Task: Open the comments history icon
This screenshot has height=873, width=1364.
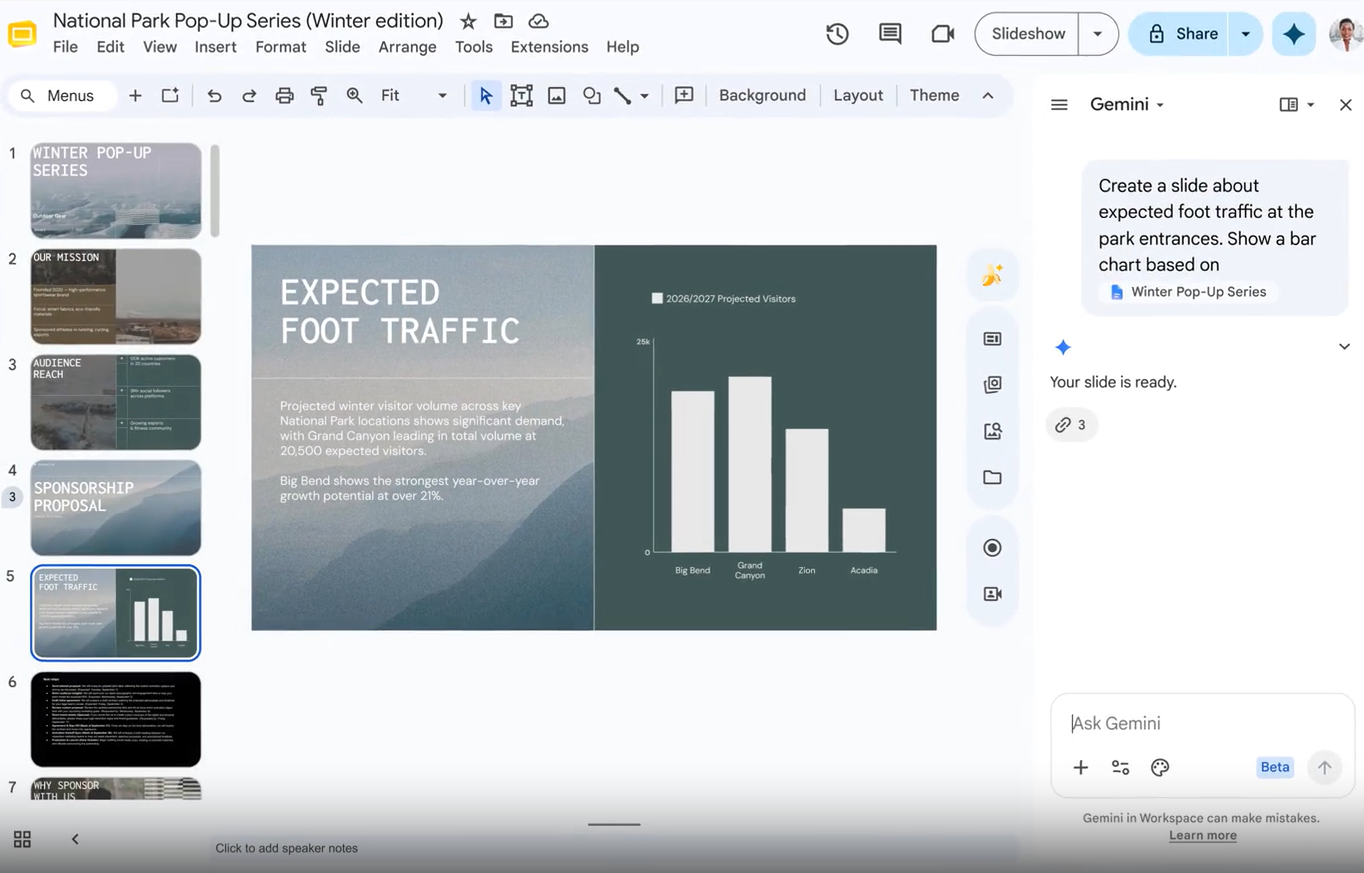Action: click(x=890, y=34)
